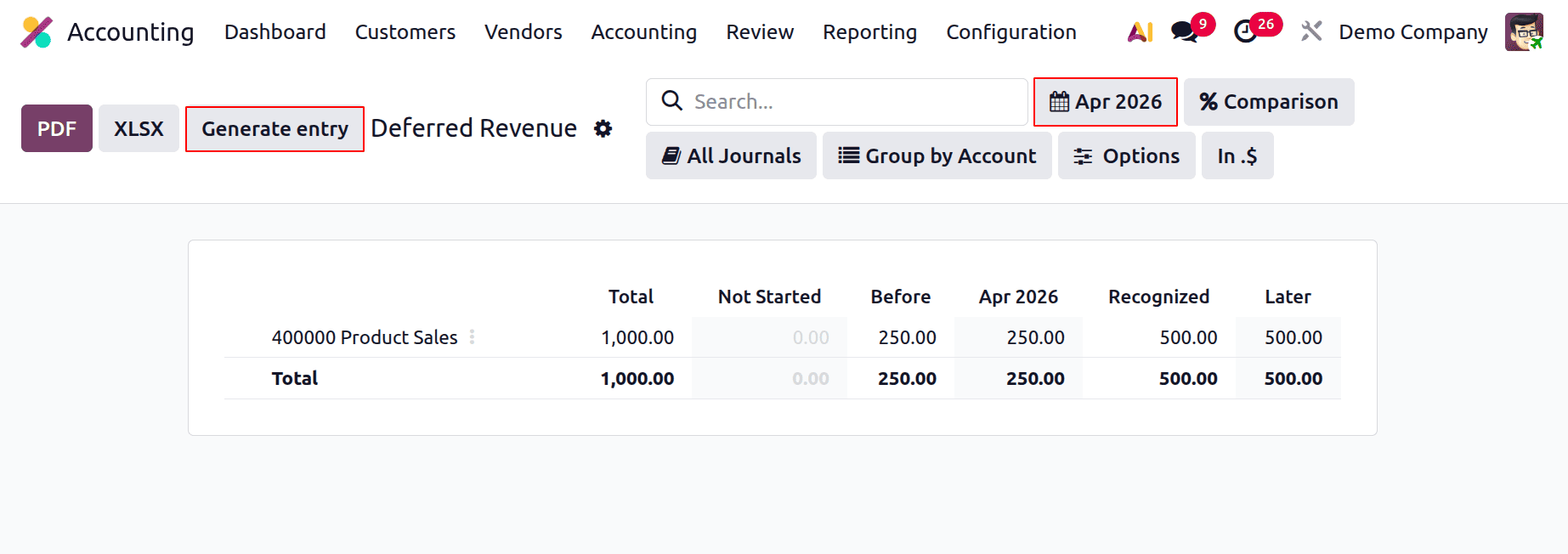The image size is (1568, 554).
Task: Click the debug tools wrench icon
Action: click(1311, 32)
